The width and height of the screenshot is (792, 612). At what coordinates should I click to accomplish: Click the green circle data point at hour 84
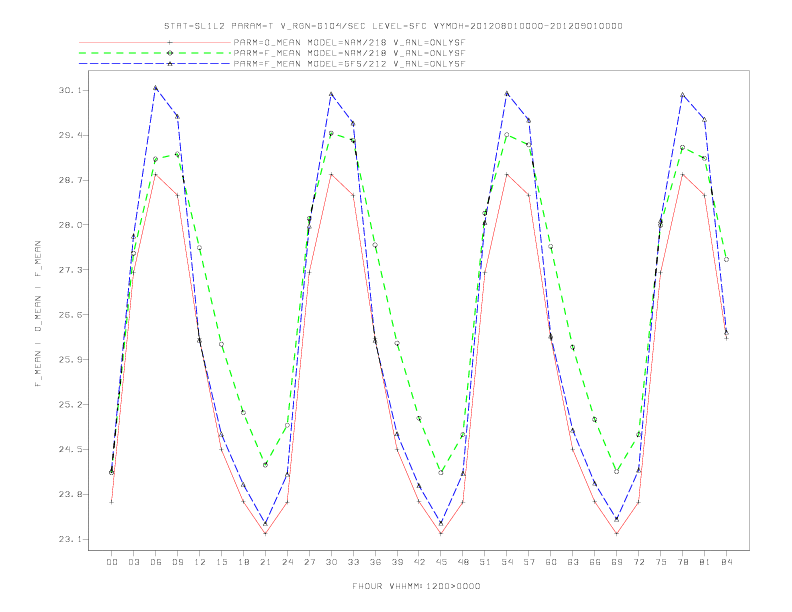(x=726, y=260)
